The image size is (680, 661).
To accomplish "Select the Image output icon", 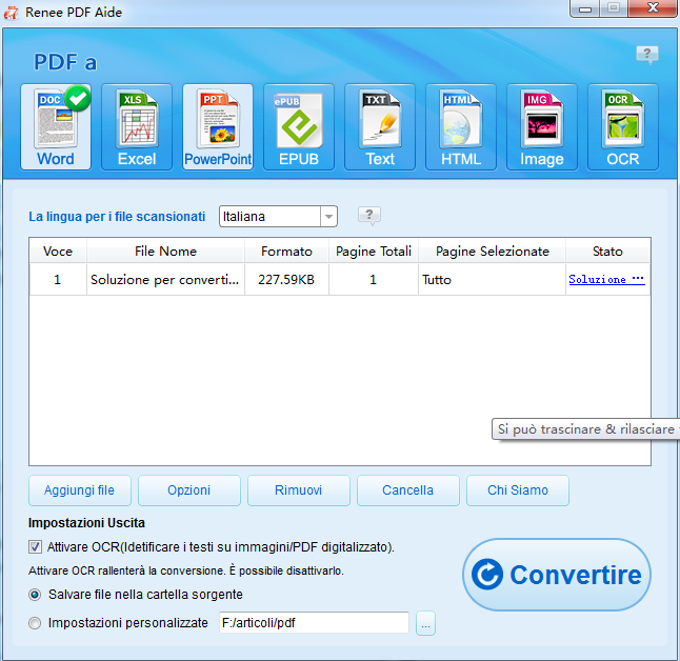I will pyautogui.click(x=542, y=127).
